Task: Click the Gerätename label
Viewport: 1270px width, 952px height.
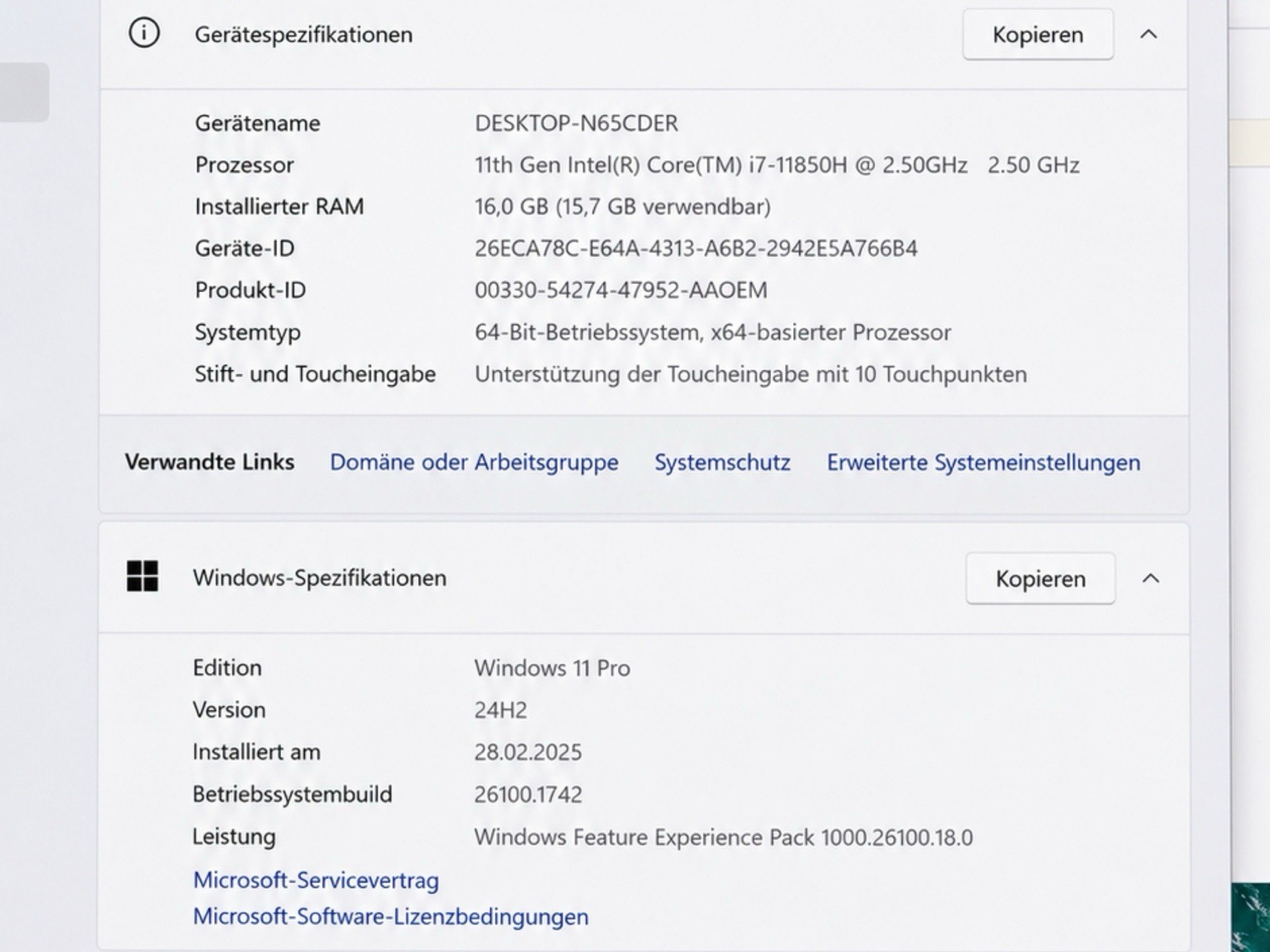Action: 258,123
